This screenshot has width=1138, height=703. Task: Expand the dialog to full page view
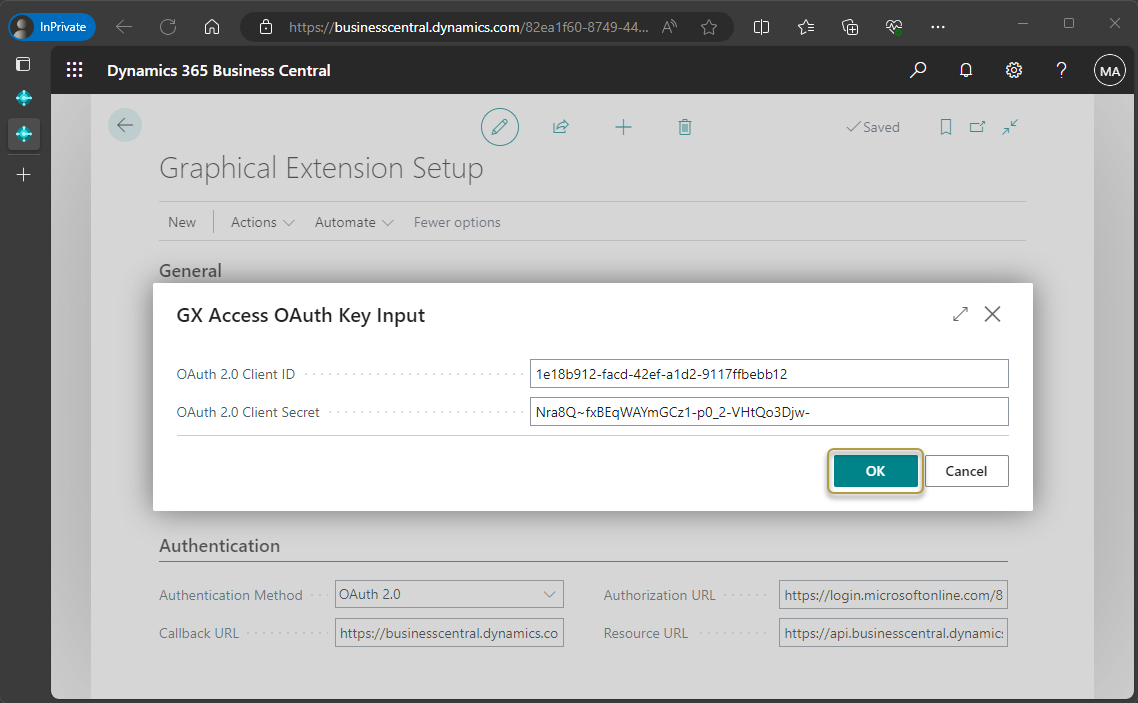[x=959, y=313]
